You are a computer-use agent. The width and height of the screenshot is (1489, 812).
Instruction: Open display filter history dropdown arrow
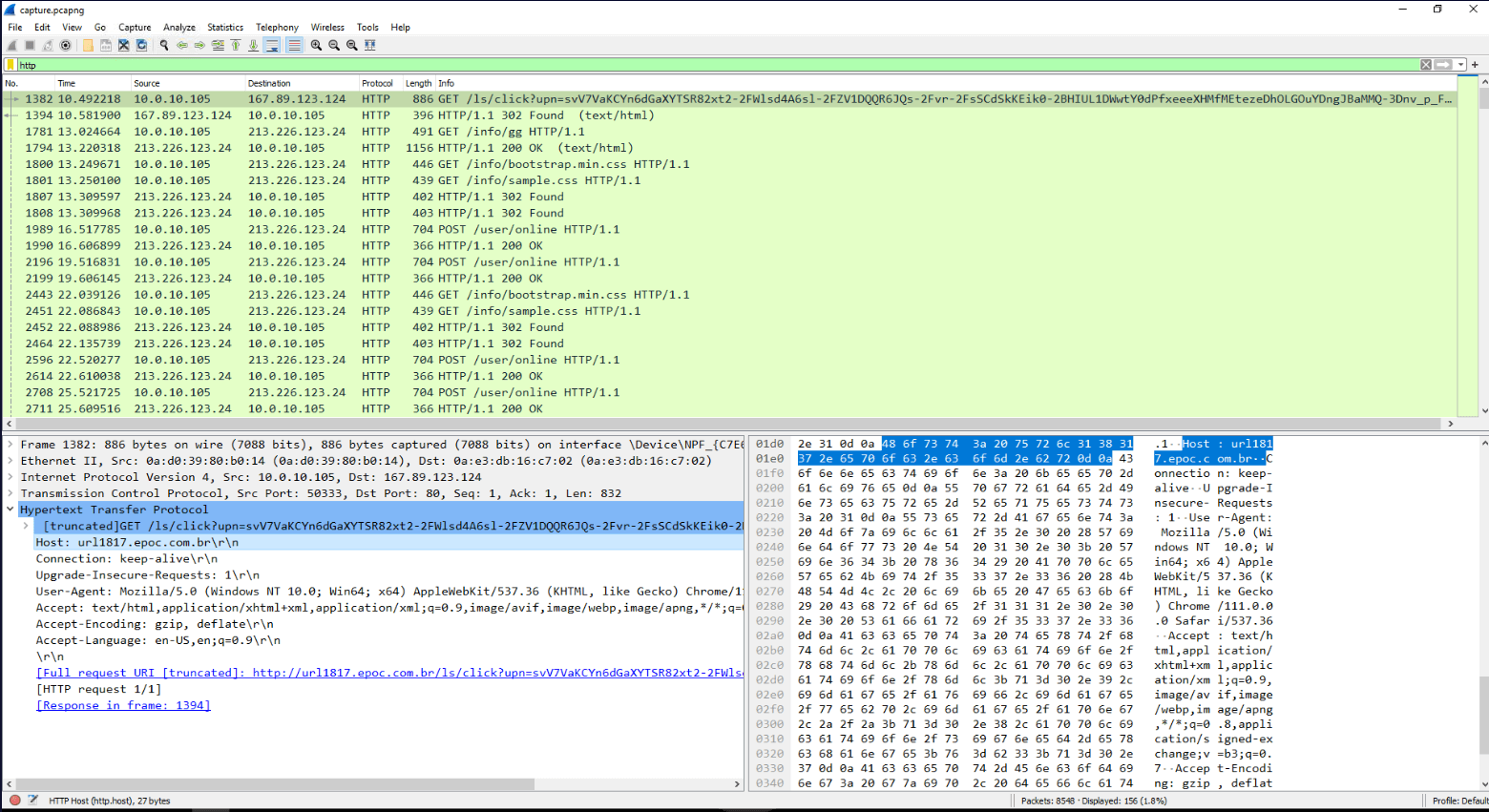coord(1460,65)
